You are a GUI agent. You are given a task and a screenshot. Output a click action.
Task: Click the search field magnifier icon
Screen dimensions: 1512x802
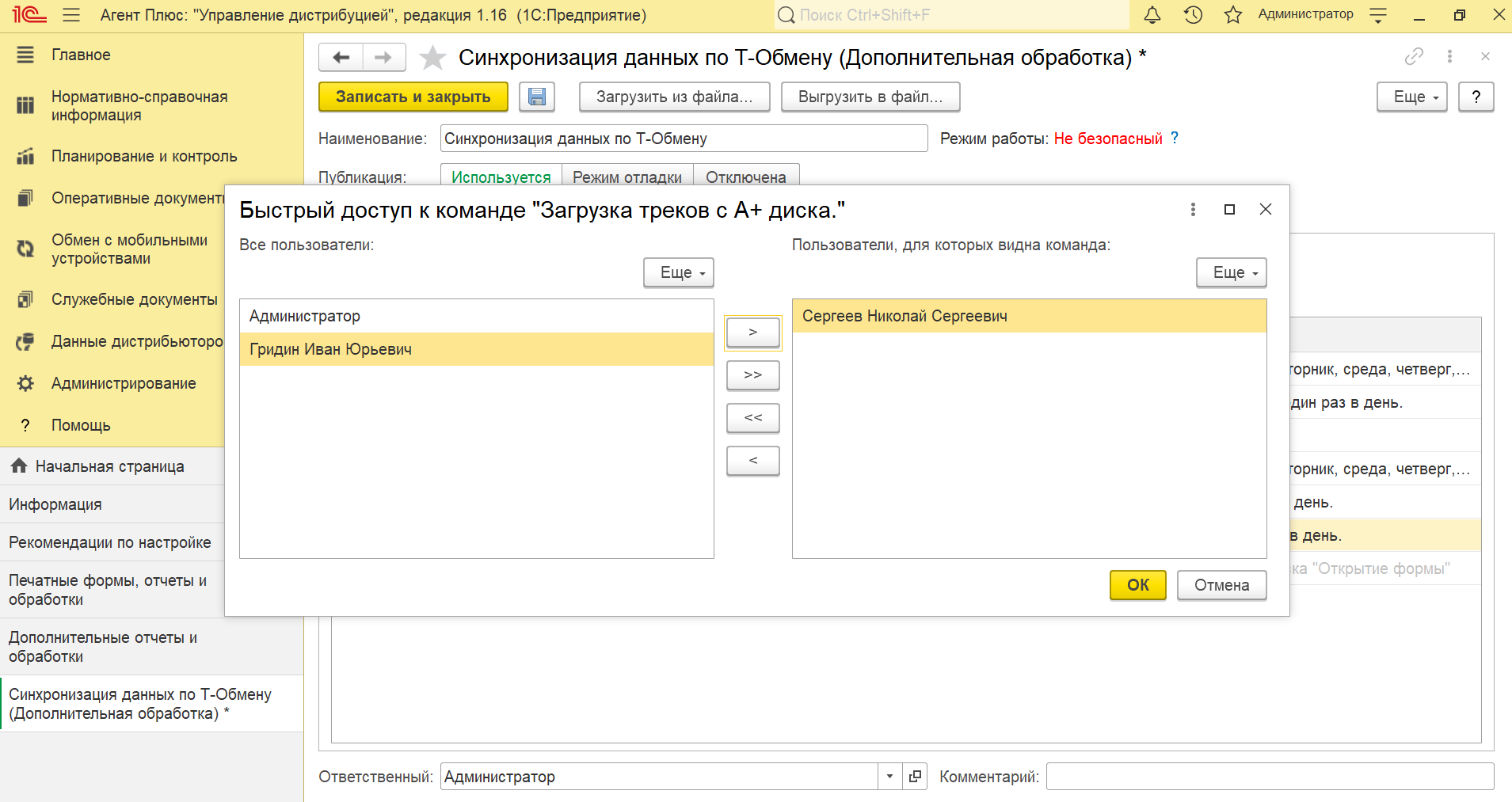786,15
